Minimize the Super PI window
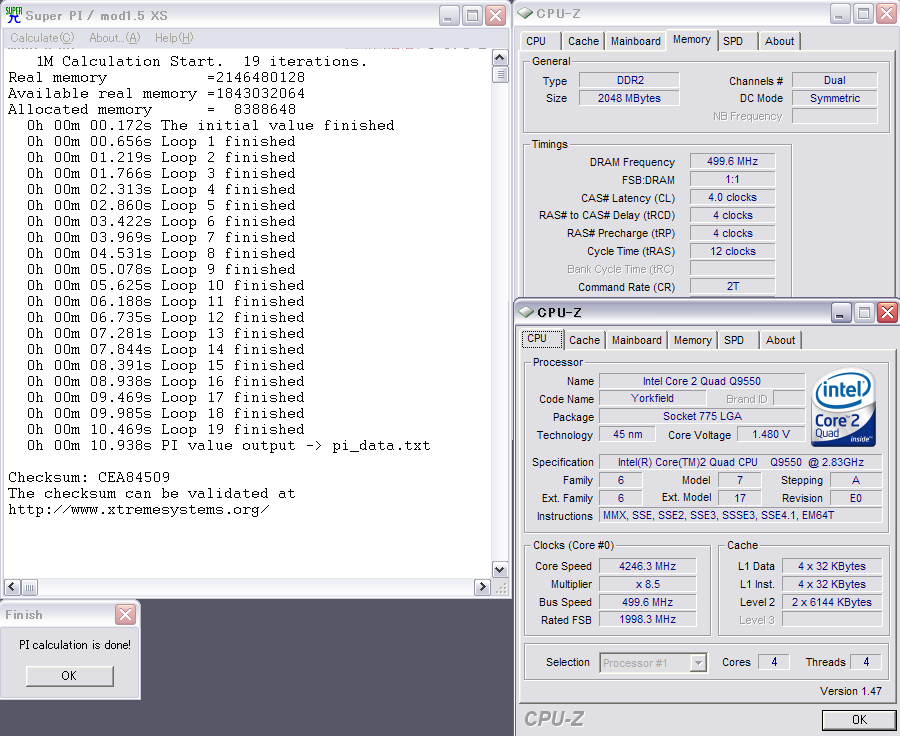This screenshot has width=900, height=736. coord(449,16)
